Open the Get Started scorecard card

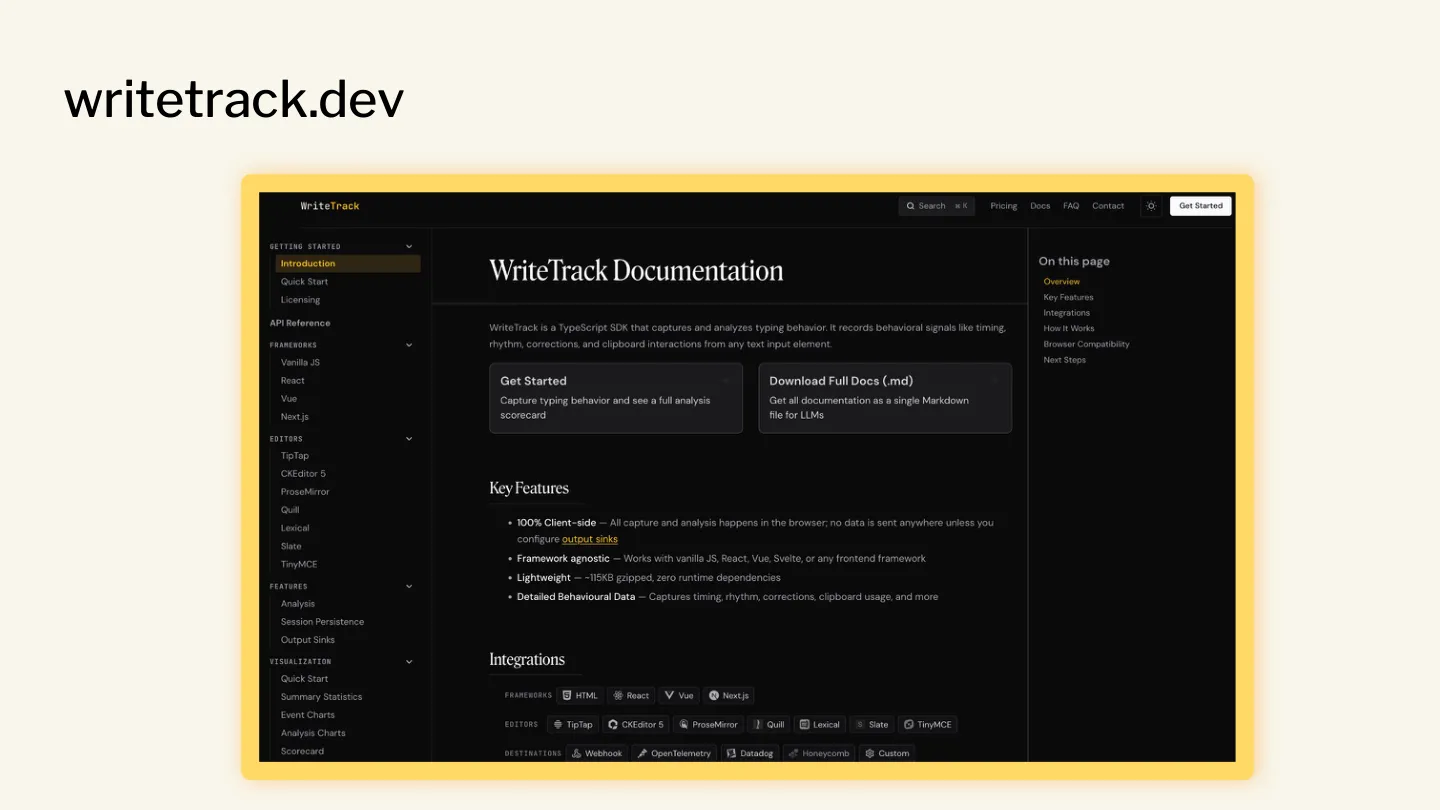(x=616, y=398)
